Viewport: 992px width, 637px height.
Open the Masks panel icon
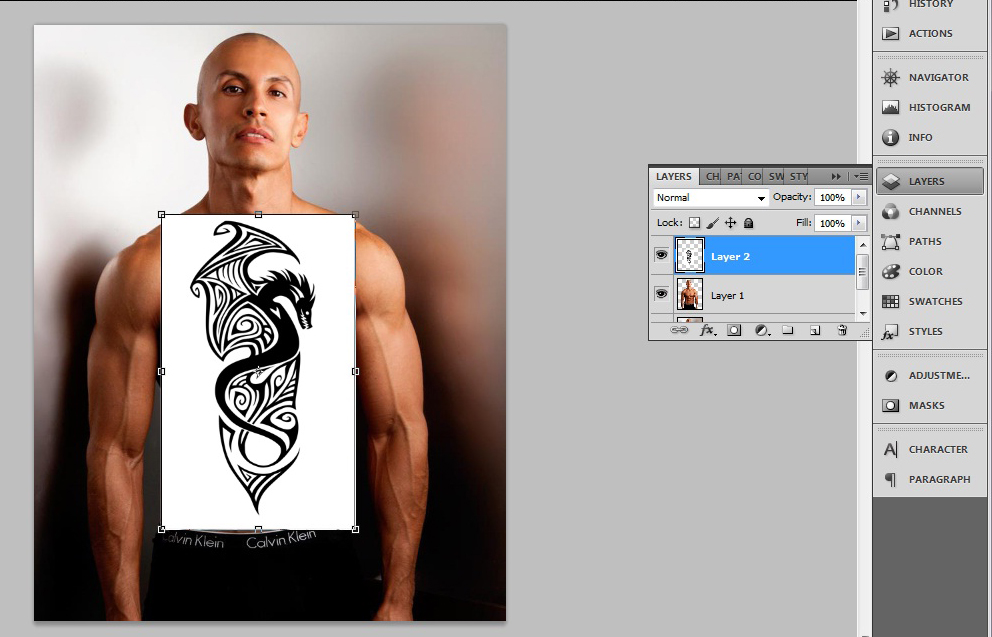click(x=891, y=405)
